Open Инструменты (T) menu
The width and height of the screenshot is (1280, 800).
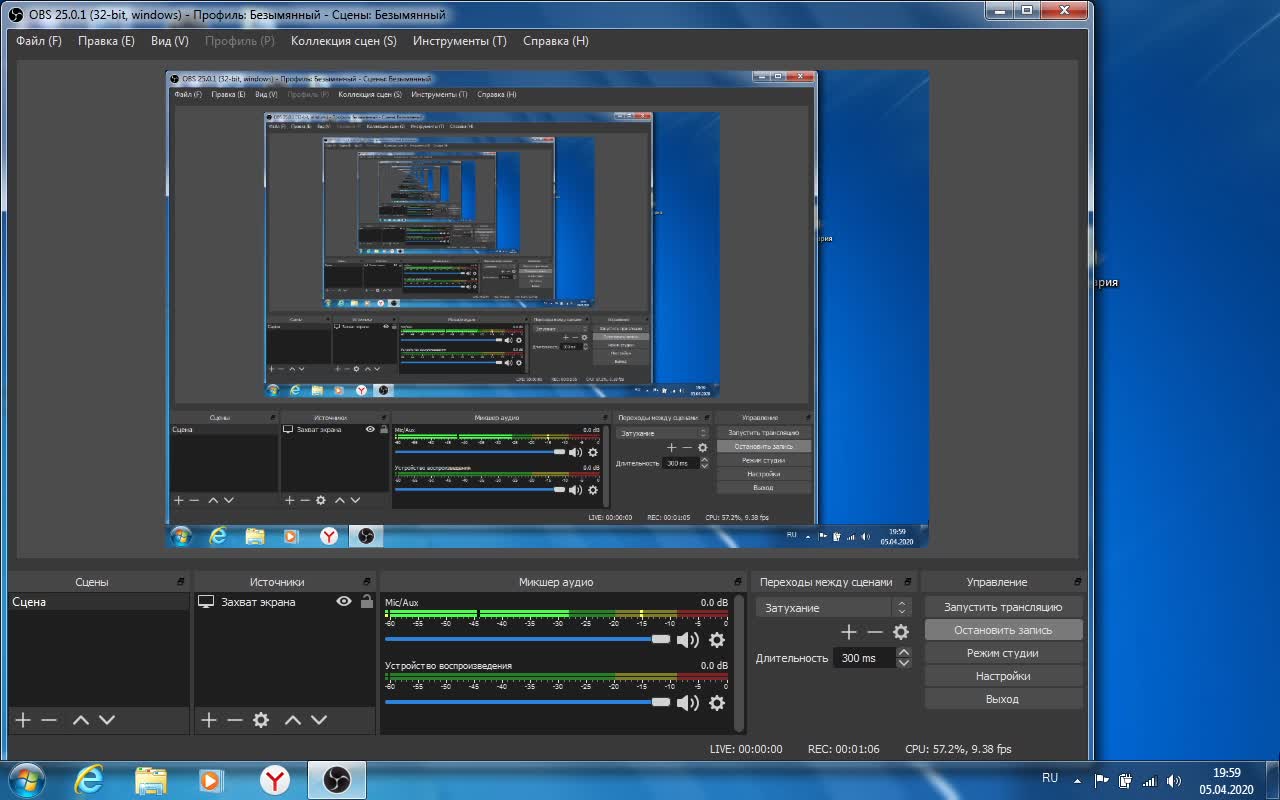460,41
